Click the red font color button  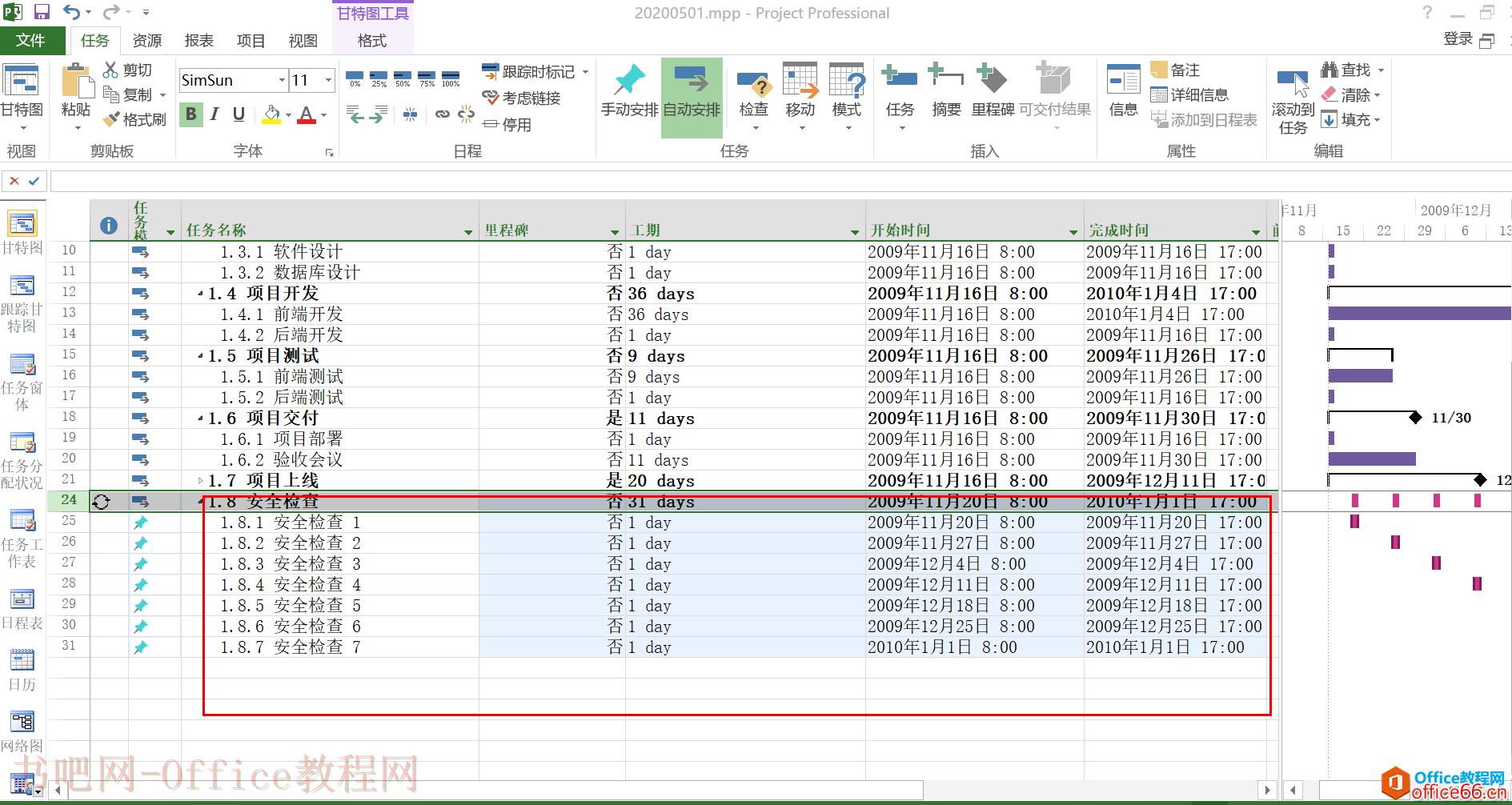[306, 114]
